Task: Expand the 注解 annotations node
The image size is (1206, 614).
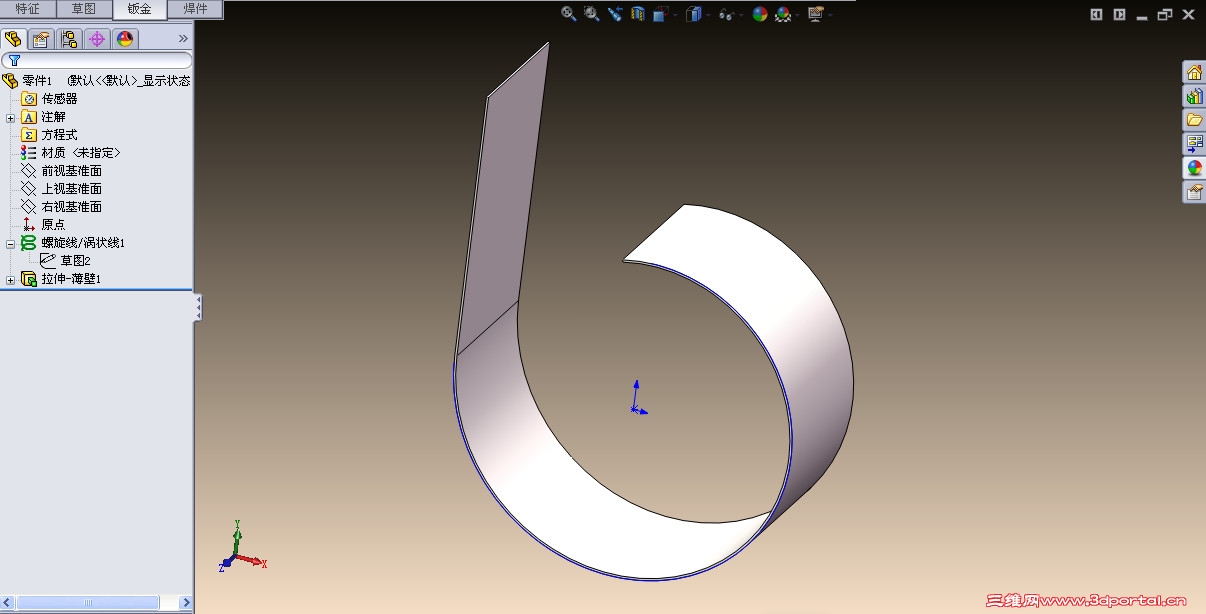Action: tap(10, 117)
